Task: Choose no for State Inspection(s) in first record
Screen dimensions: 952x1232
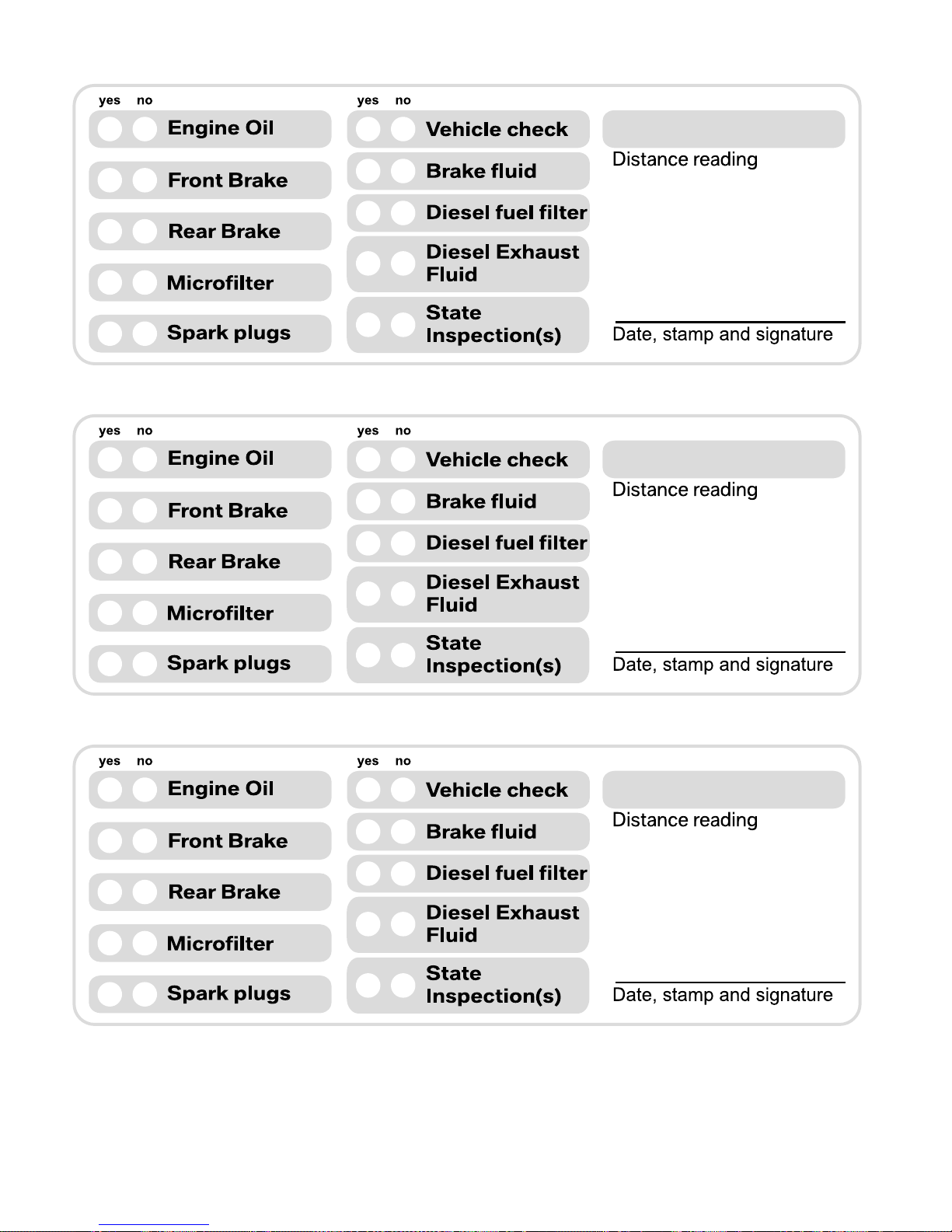Action: (x=403, y=325)
